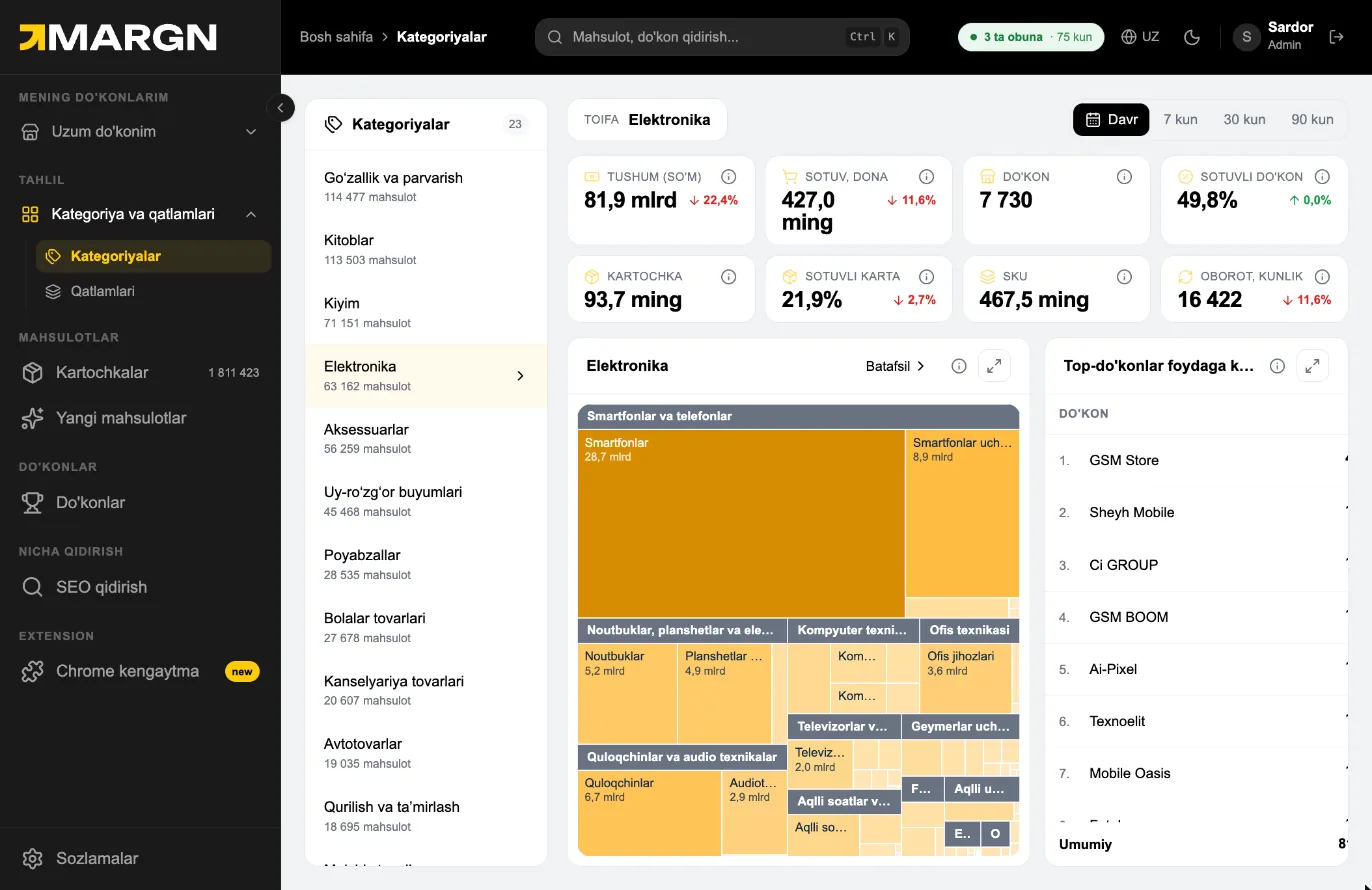Click the info icon on TUSHUM card

(729, 176)
